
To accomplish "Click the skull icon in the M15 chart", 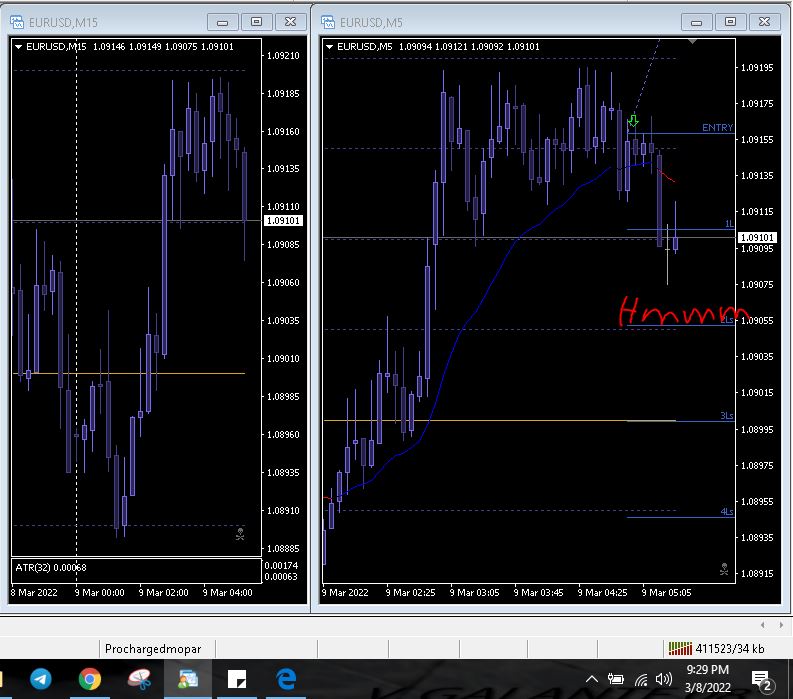I will pyautogui.click(x=240, y=534).
